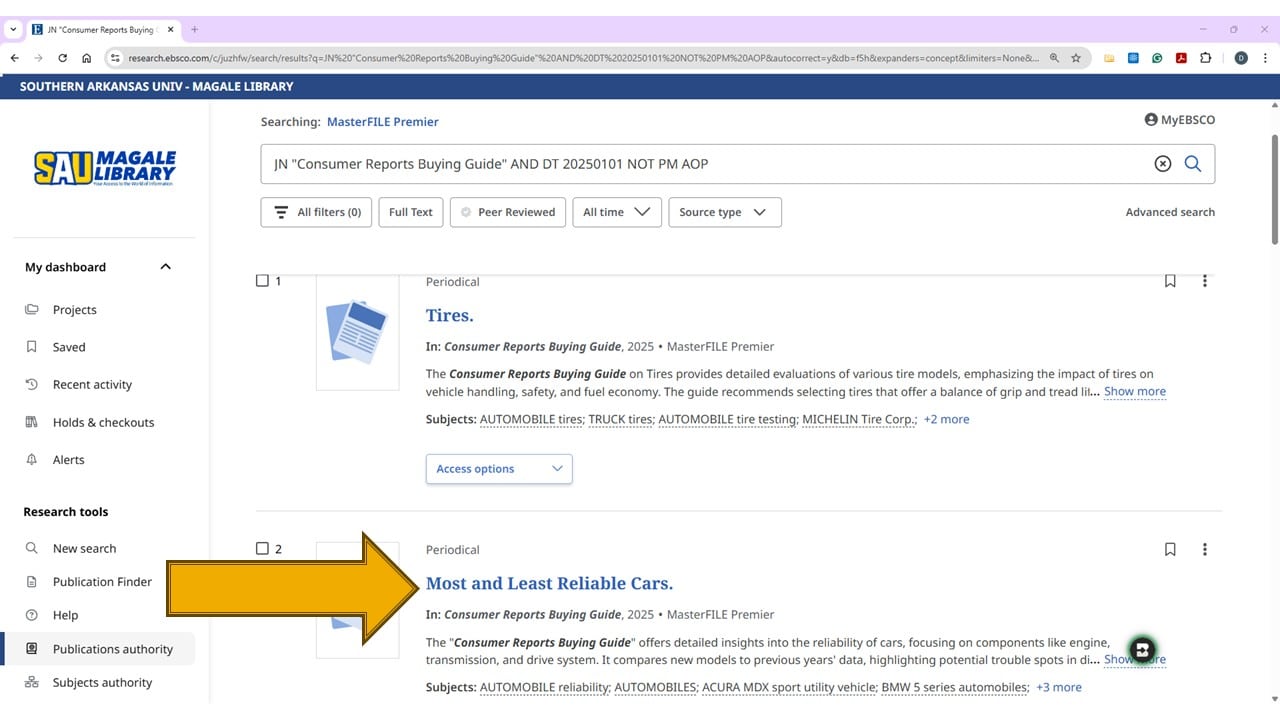Image resolution: width=1280 pixels, height=720 pixels.
Task: Open Subjects authority
Action: 102,683
